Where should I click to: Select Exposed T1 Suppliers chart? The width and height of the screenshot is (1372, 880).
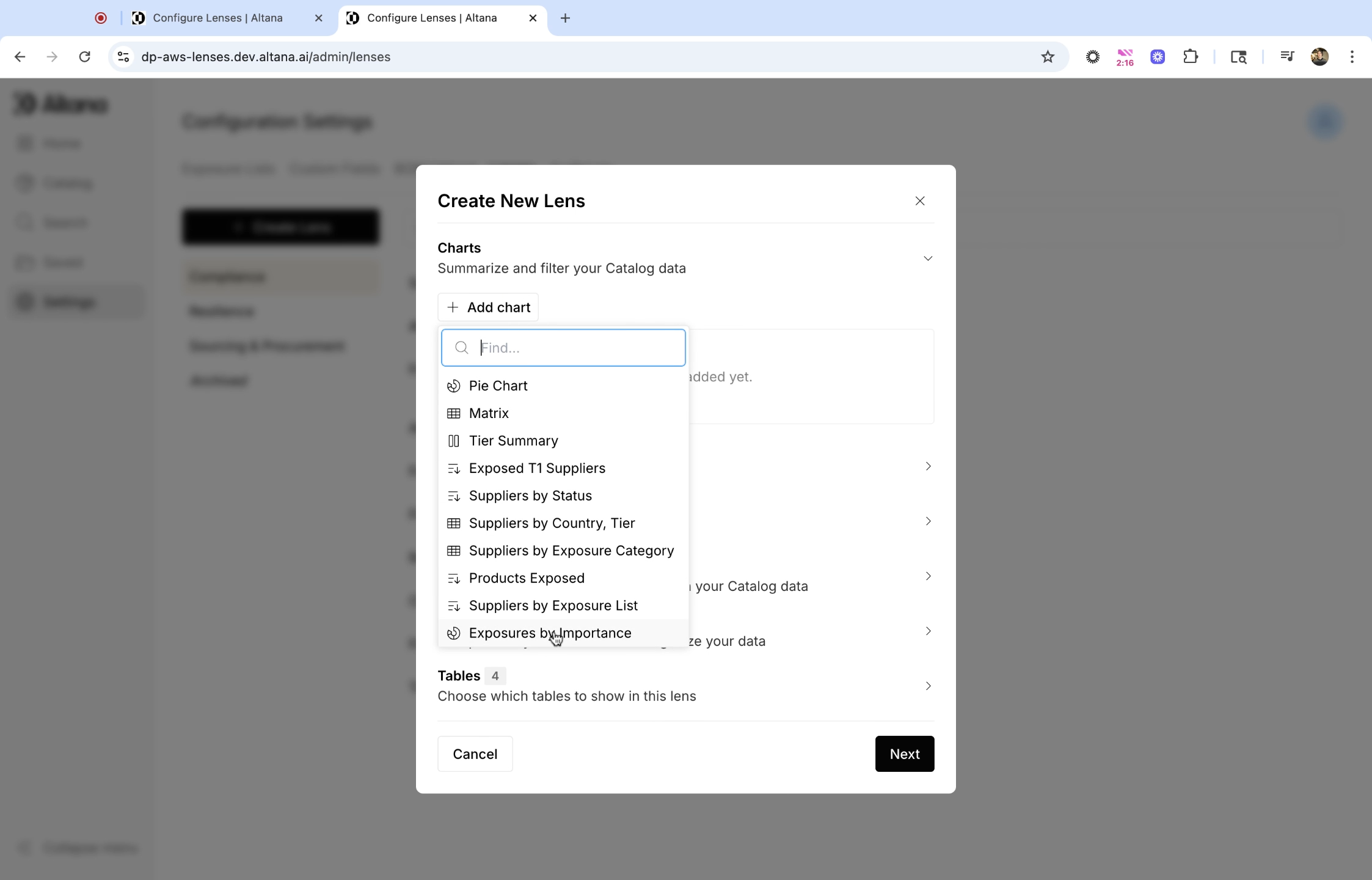click(x=536, y=468)
